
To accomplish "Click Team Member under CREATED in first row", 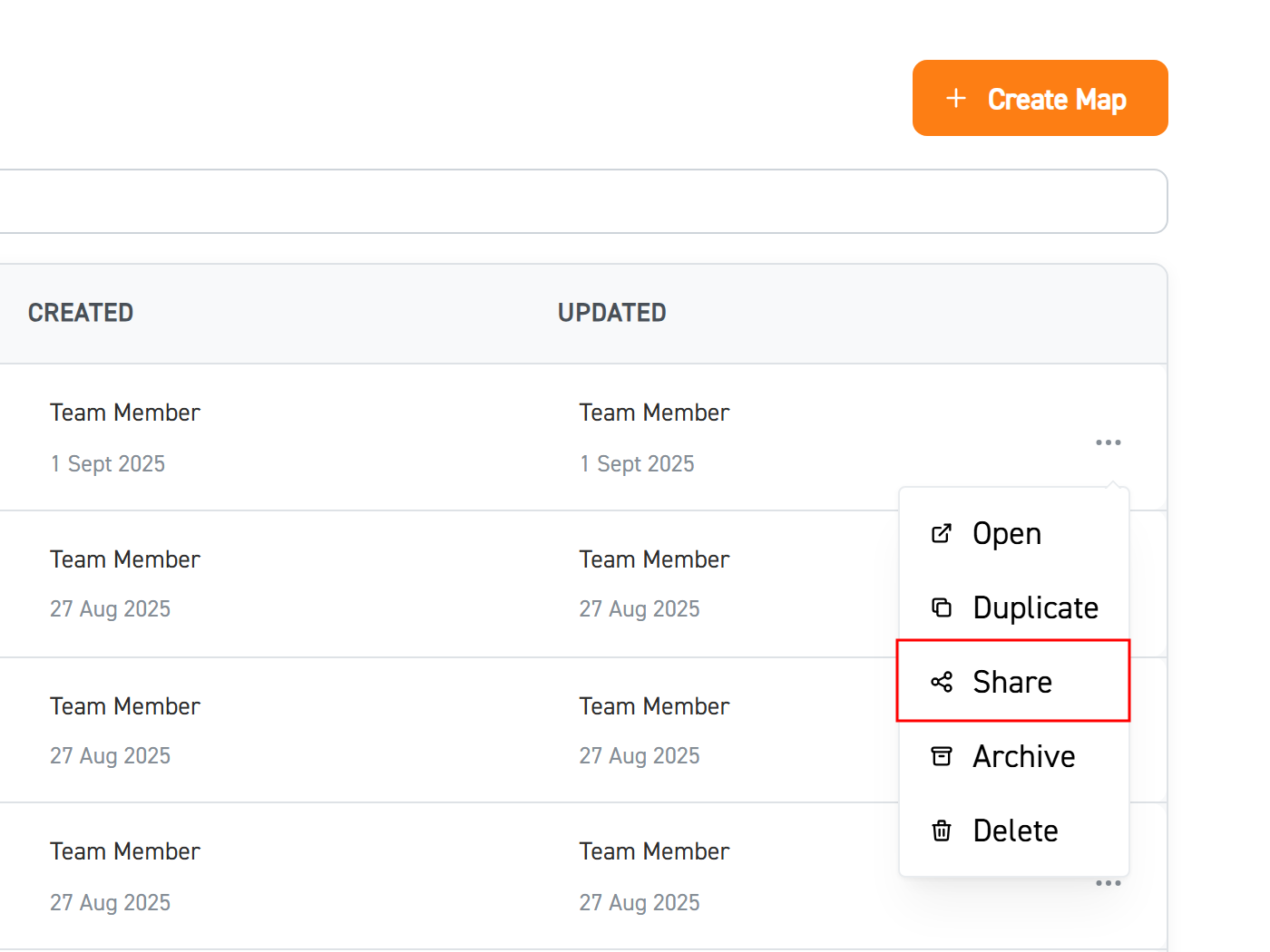I will pyautogui.click(x=125, y=413).
